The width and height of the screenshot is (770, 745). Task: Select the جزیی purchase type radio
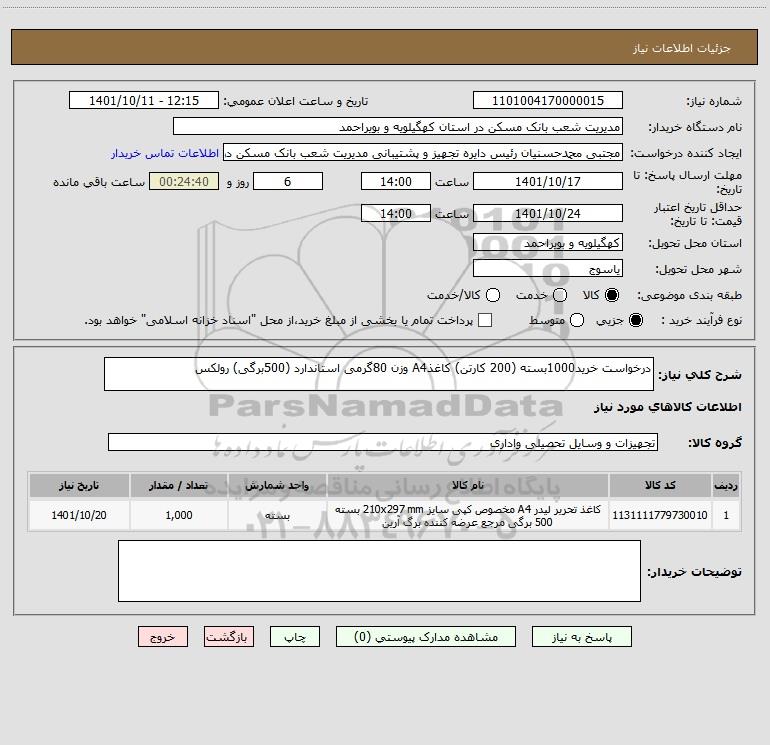coord(635,320)
